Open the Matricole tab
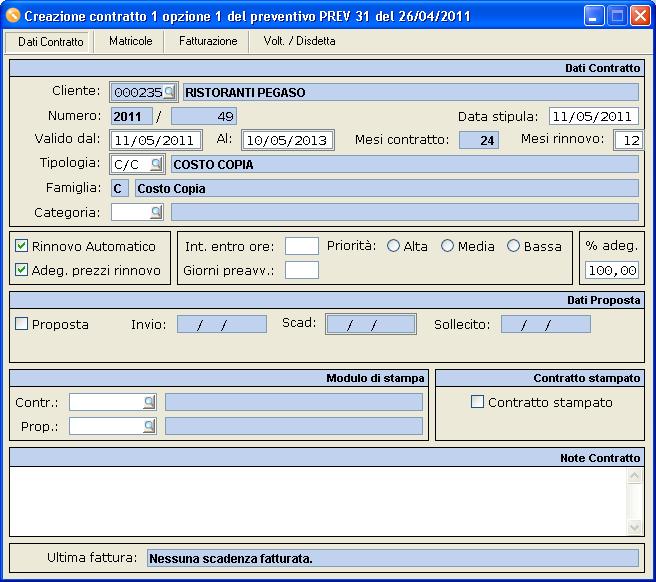The image size is (656, 582). click(131, 41)
